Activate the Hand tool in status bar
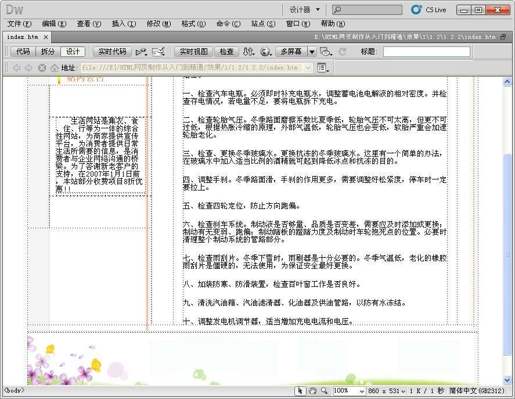 (x=312, y=391)
